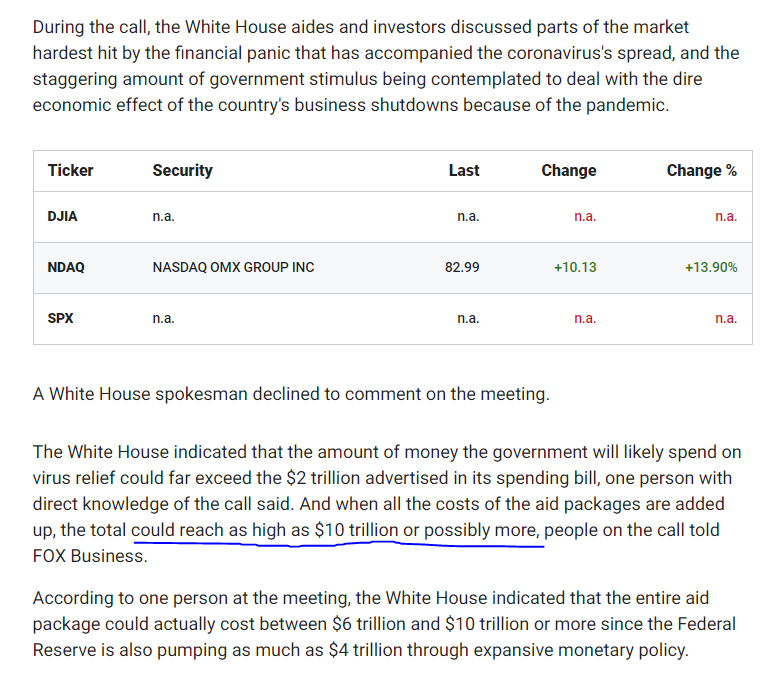Click the +10.13 change value
Screen dimensions: 774x686
tap(575, 267)
